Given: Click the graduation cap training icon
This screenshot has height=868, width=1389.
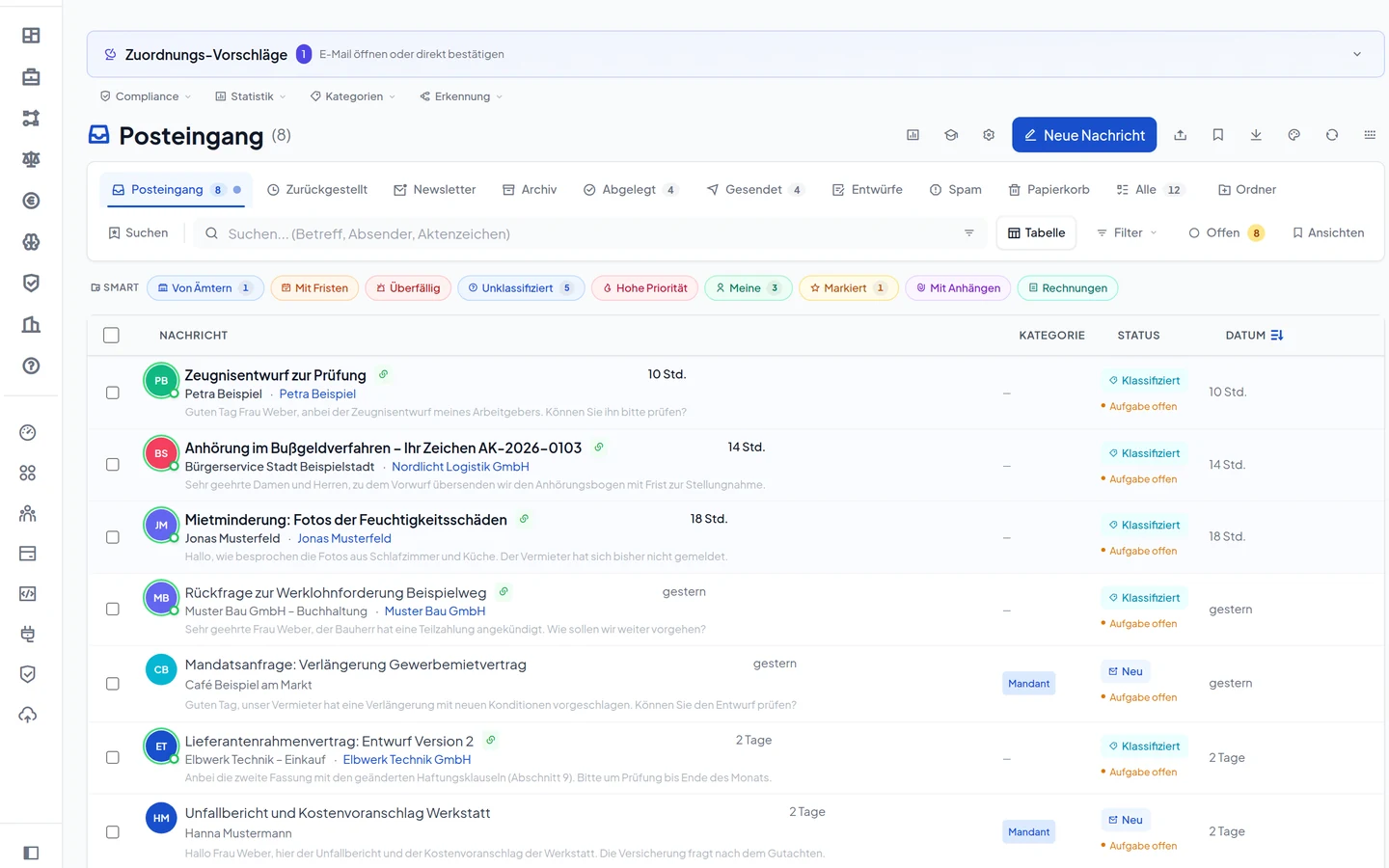Looking at the screenshot, I should (x=951, y=135).
